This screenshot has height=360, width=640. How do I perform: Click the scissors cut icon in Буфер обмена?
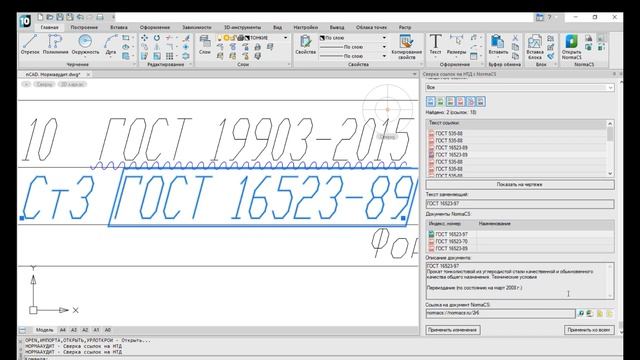515,38
